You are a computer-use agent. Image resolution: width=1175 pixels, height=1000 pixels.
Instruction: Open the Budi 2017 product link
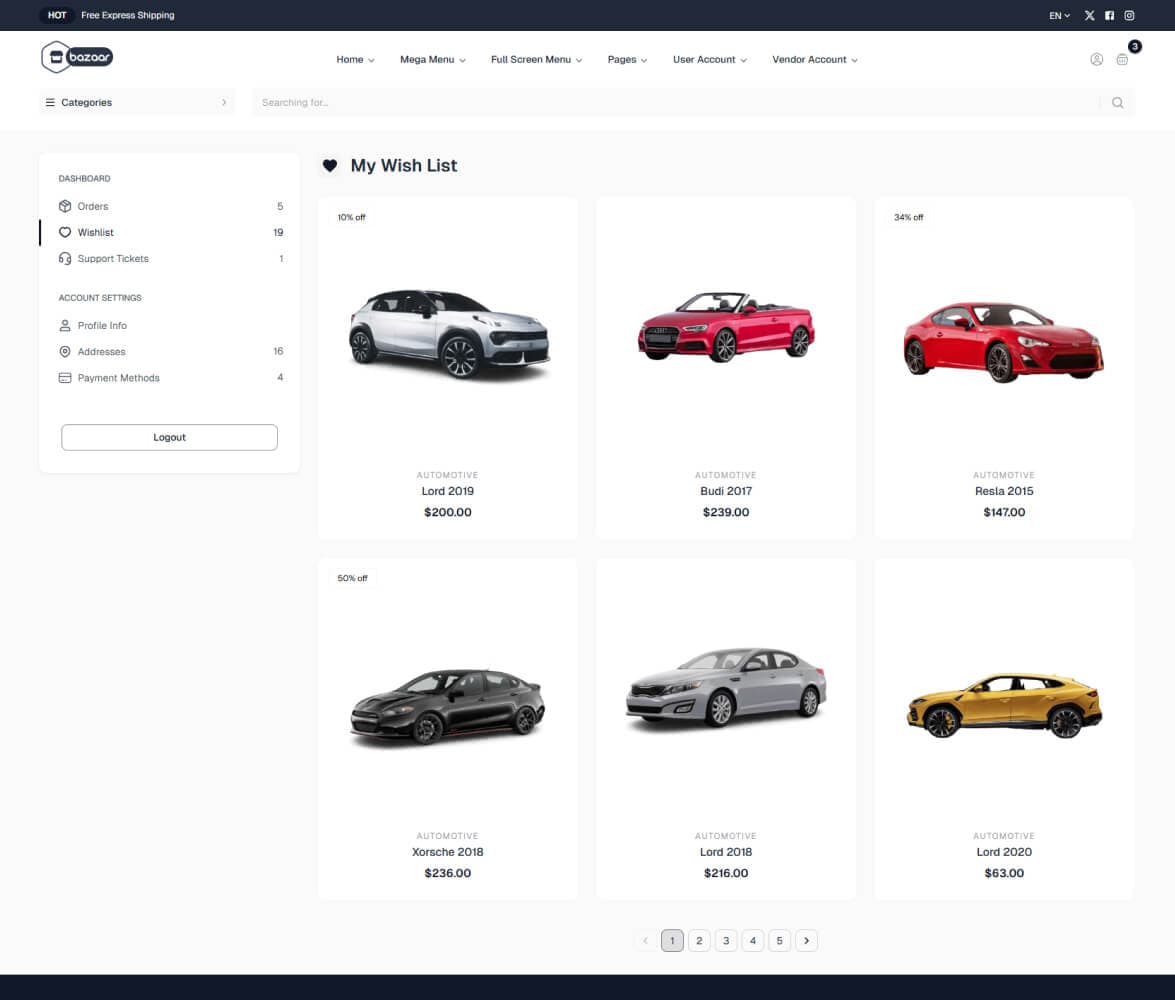[x=725, y=491]
